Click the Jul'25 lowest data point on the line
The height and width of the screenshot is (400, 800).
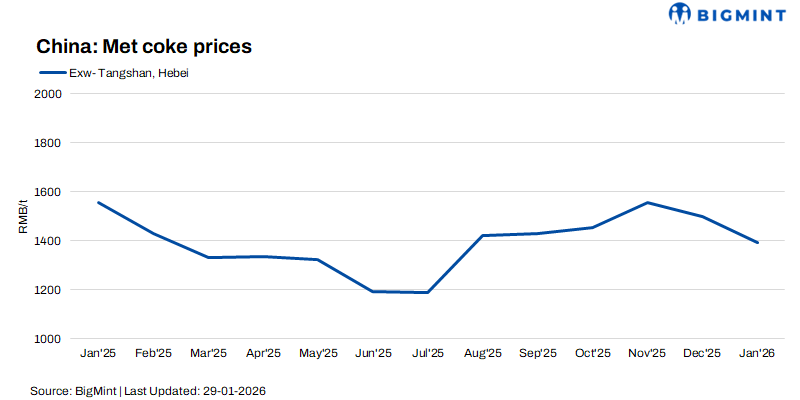click(x=428, y=293)
